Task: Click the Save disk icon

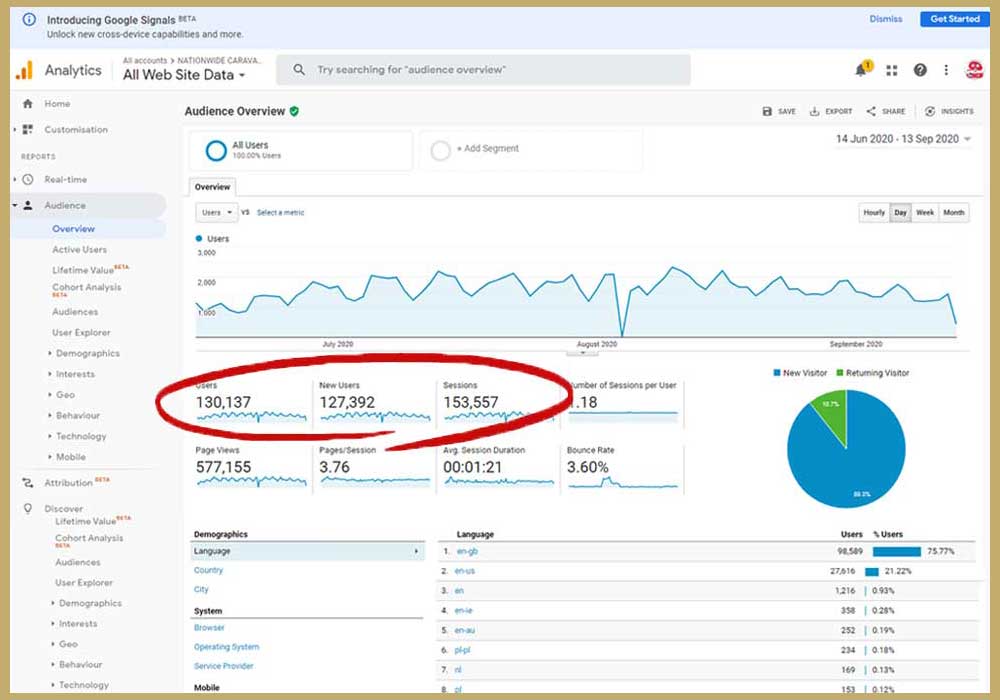Action: point(767,112)
